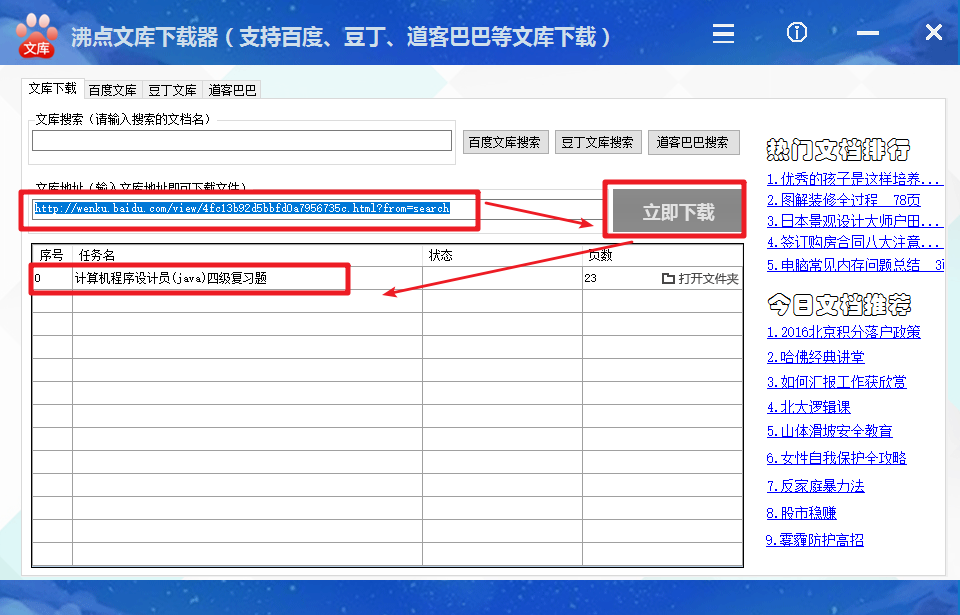
Task: Open the 山体滑坡安全教育 link
Action: pyautogui.click(x=830, y=431)
